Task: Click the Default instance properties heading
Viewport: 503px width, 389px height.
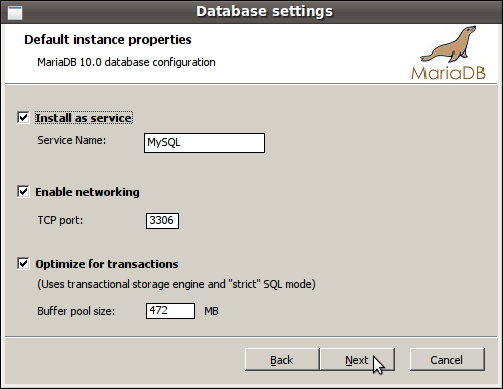Action: tap(108, 40)
